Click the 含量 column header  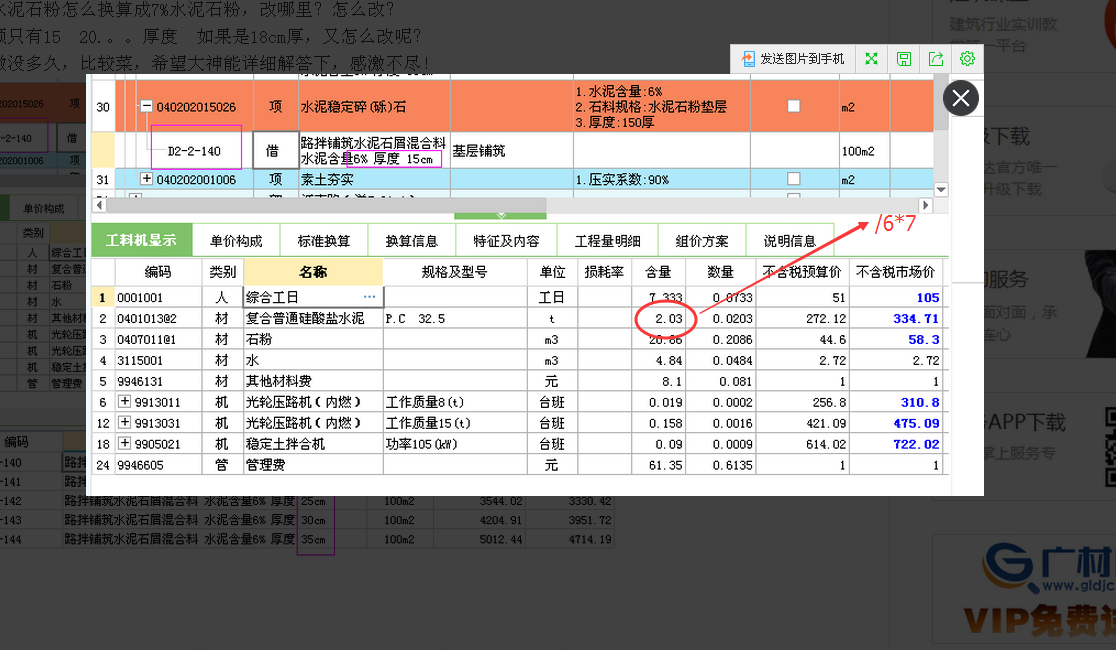click(658, 272)
